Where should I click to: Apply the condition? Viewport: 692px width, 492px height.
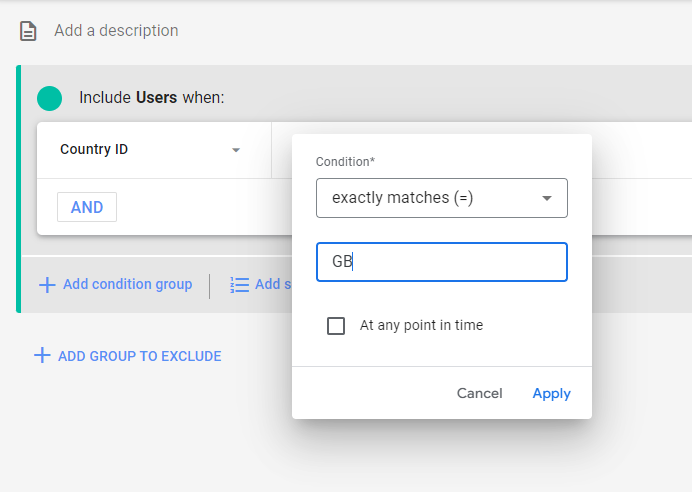pyautogui.click(x=551, y=394)
